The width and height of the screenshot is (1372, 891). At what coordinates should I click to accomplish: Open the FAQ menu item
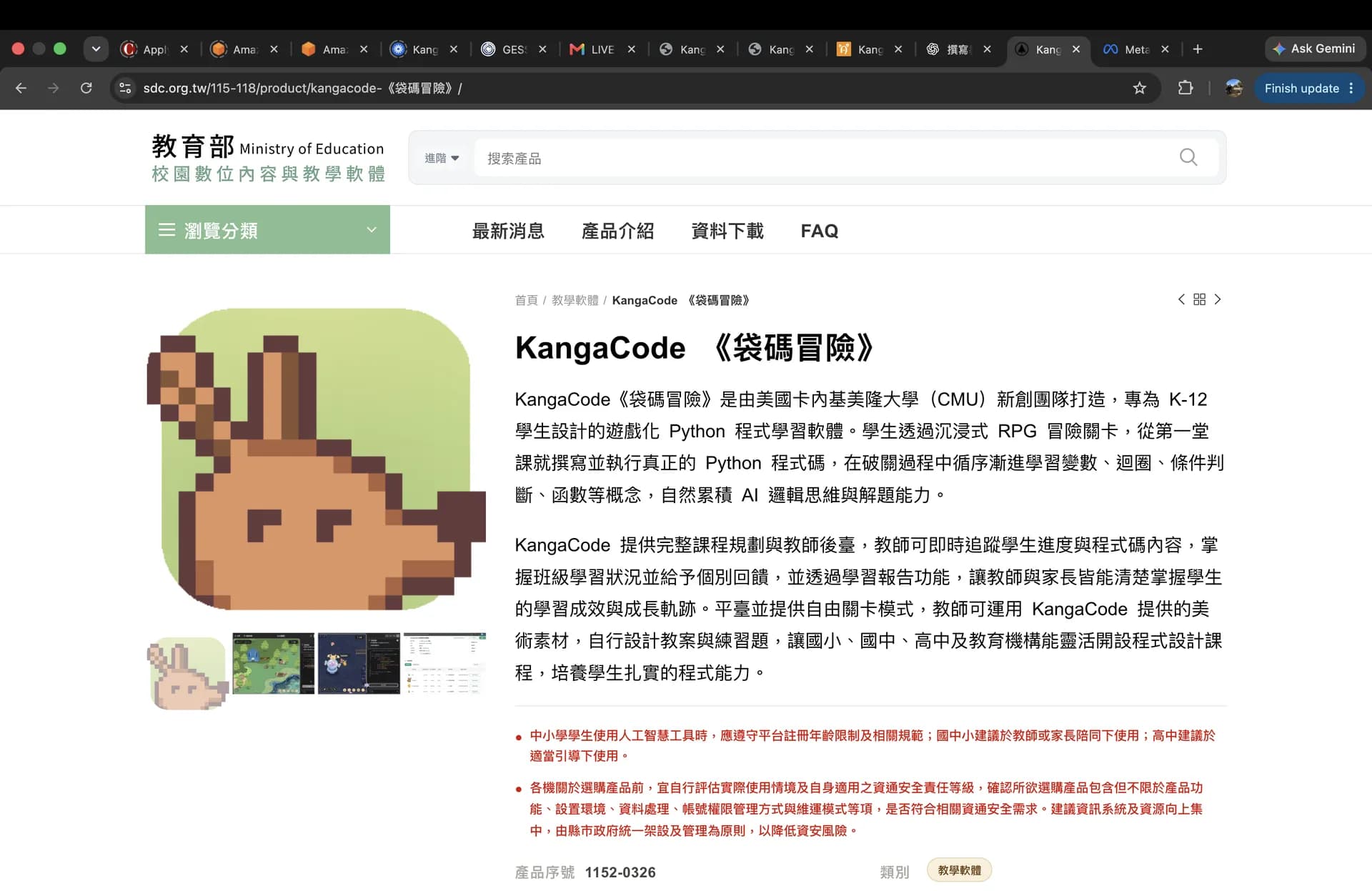(820, 231)
